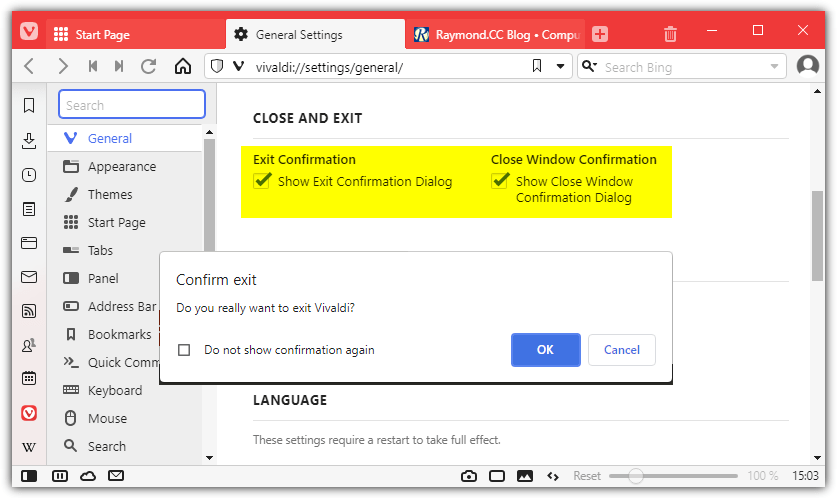
Task: Open the Contacts panel
Action: tap(29, 345)
